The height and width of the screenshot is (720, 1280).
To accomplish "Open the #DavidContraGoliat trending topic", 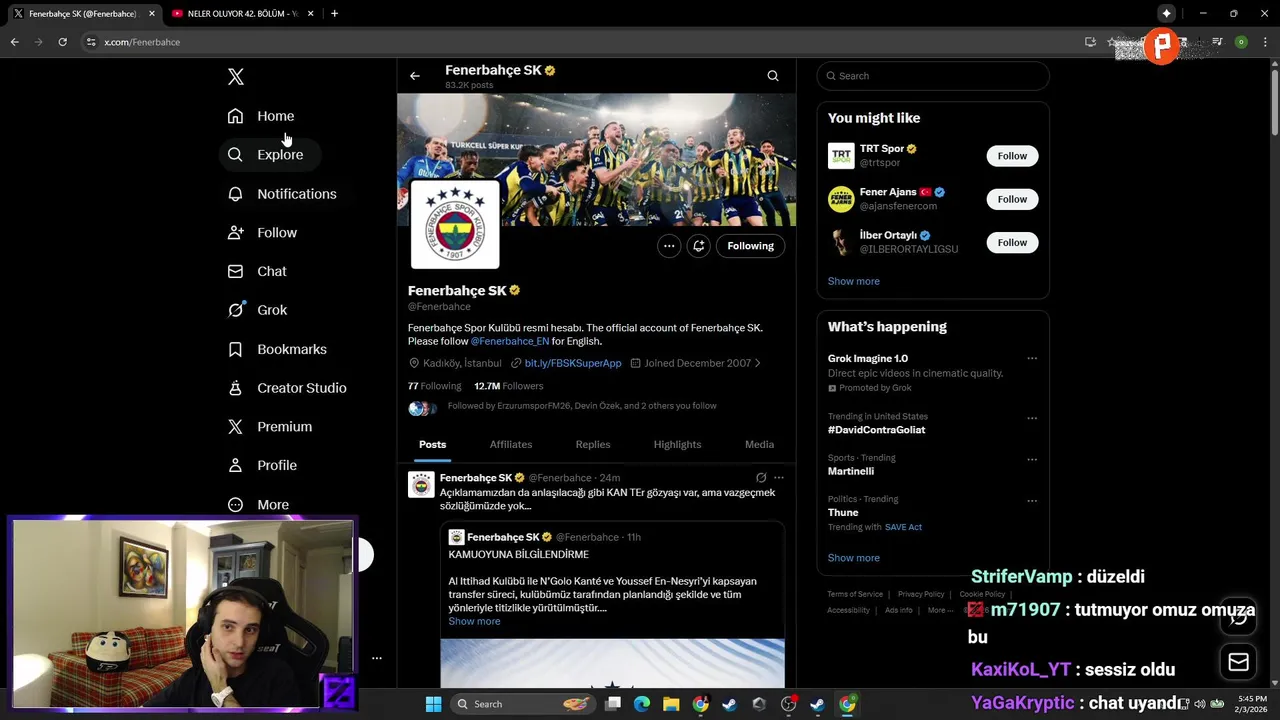I will coord(877,430).
